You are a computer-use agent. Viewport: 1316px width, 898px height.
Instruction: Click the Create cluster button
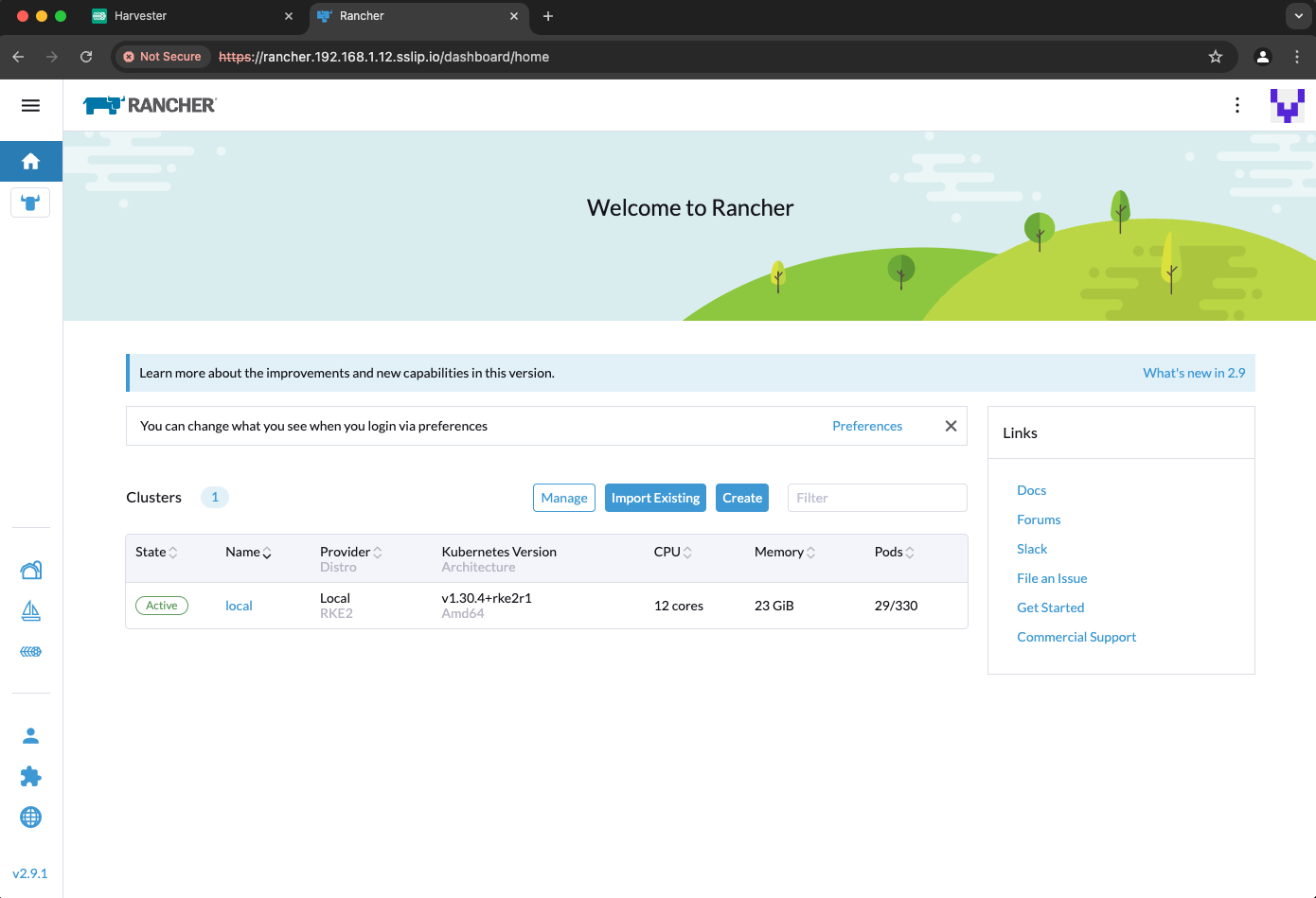[742, 498]
